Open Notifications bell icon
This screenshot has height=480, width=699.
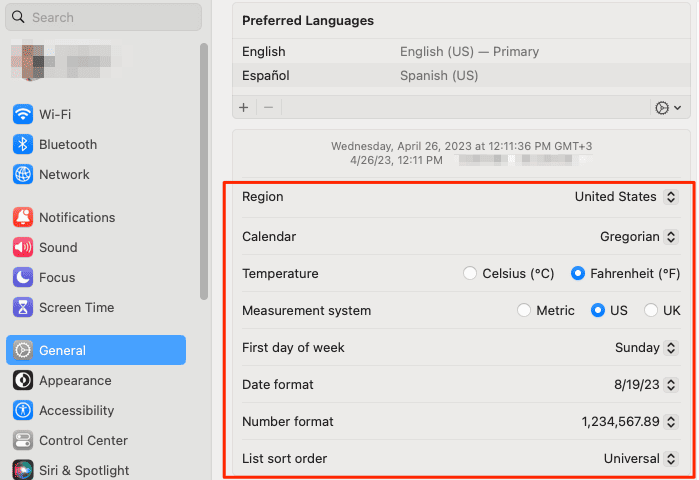pos(23,217)
